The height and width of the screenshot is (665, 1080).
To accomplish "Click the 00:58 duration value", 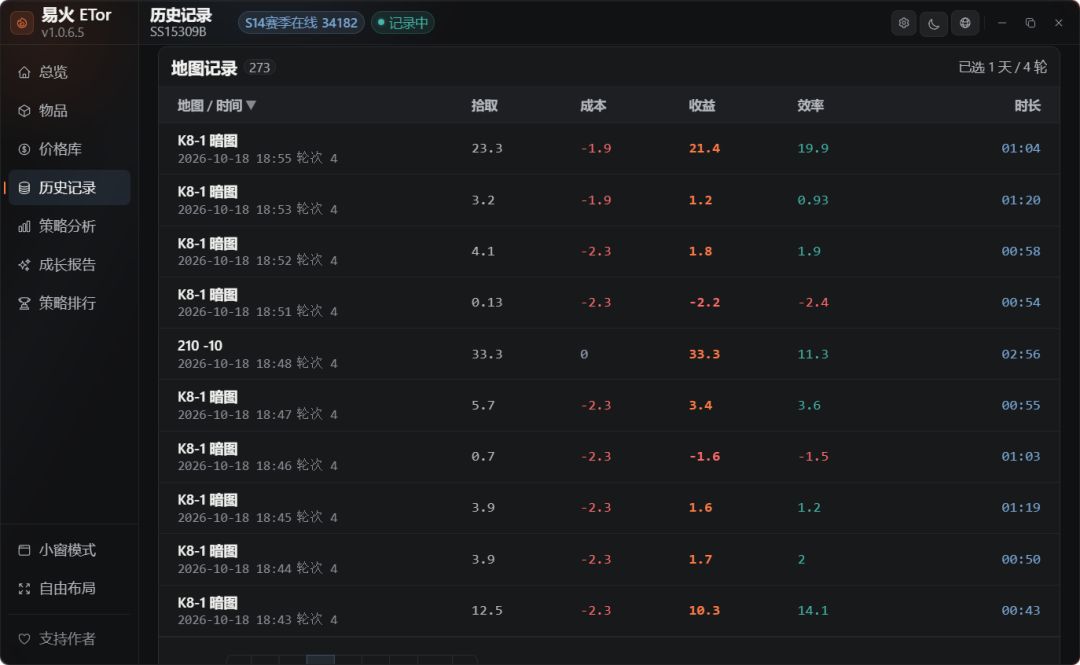I will point(1021,251).
